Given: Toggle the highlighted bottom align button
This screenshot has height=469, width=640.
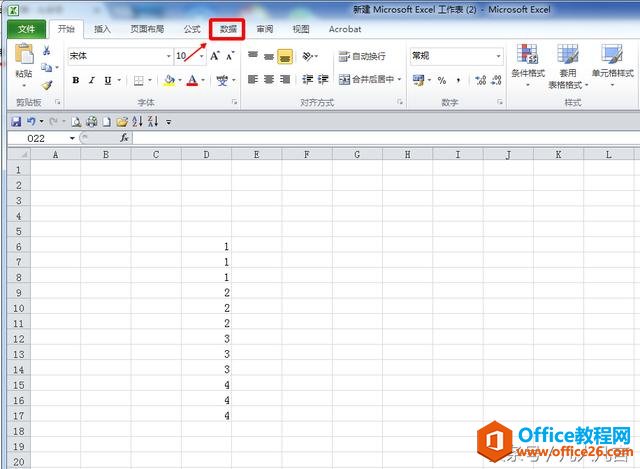Looking at the screenshot, I should point(285,56).
